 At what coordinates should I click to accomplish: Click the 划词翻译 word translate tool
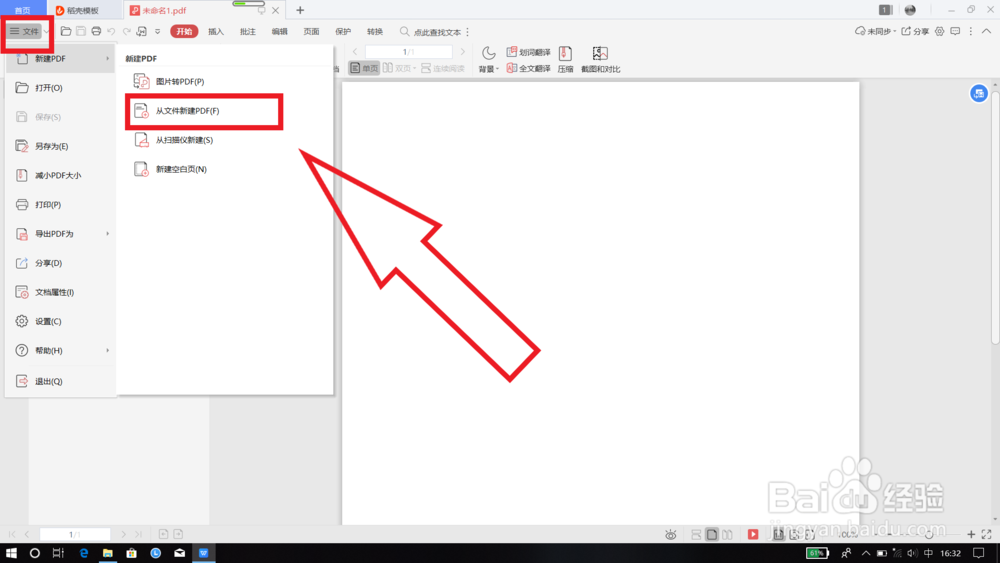pyautogui.click(x=528, y=52)
